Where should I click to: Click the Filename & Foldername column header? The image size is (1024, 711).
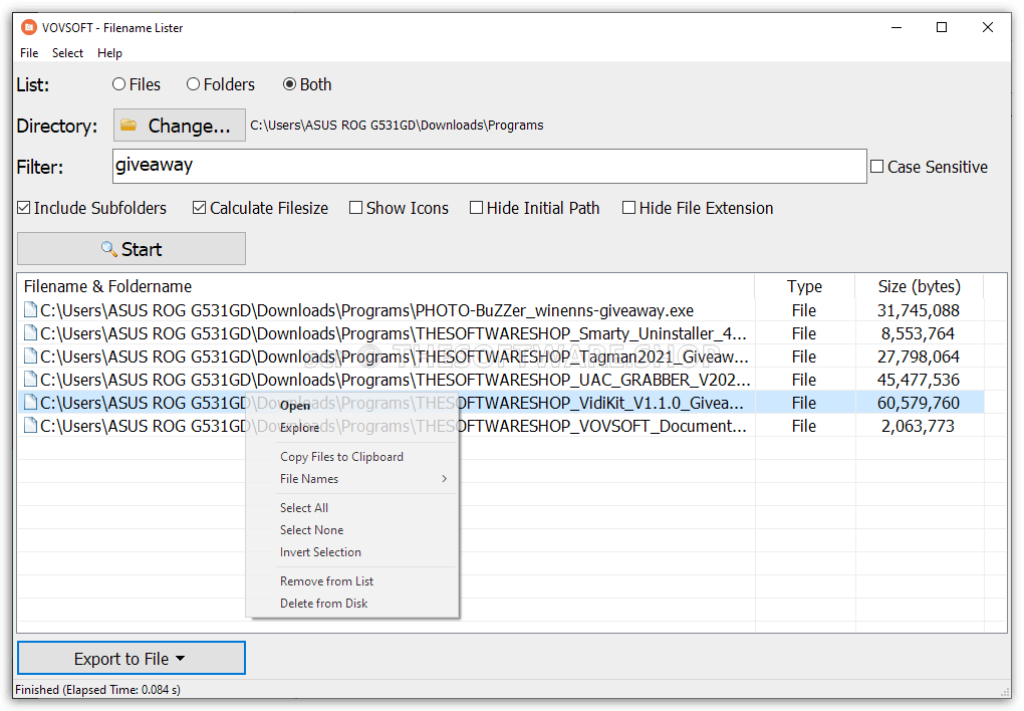[x=108, y=286]
